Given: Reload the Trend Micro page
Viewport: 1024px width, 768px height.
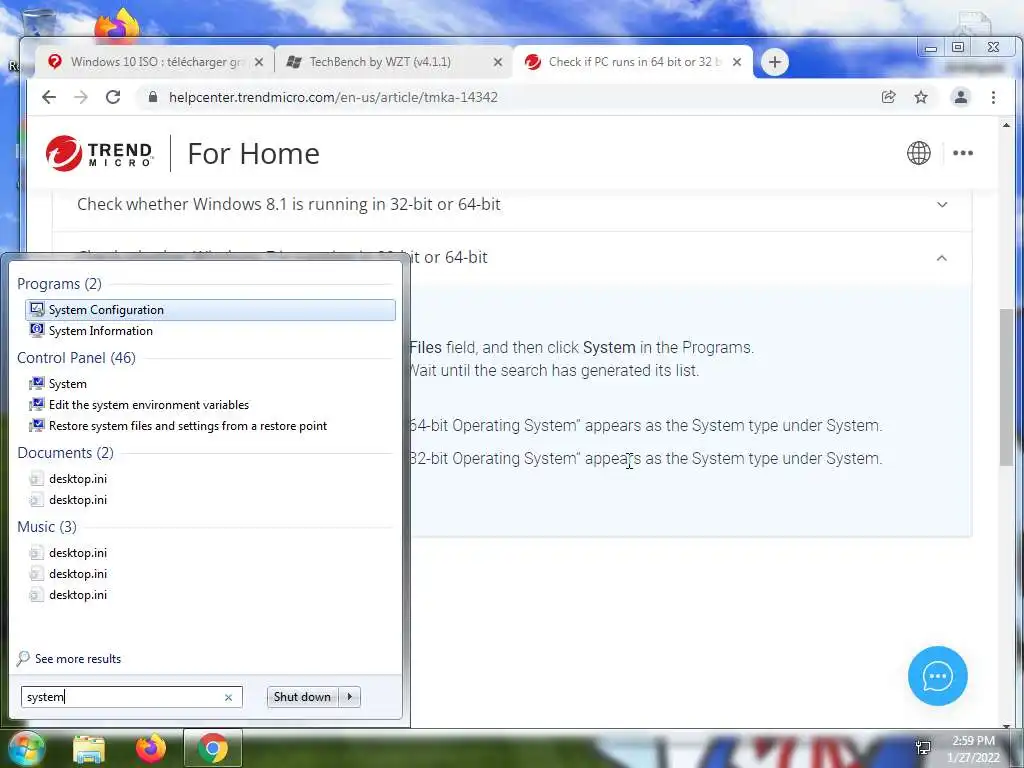Looking at the screenshot, I should click(113, 97).
